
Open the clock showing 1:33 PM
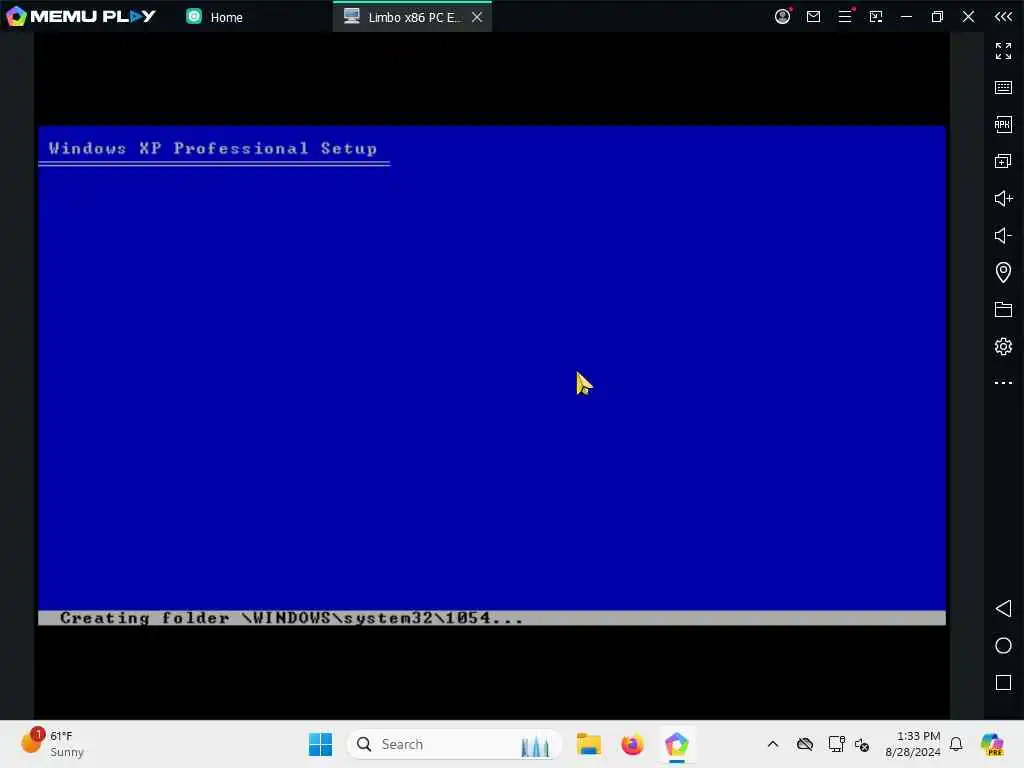(x=912, y=744)
